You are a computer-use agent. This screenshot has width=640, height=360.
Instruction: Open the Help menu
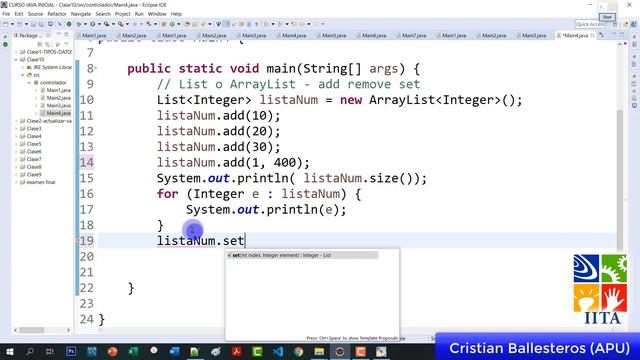[176, 14]
